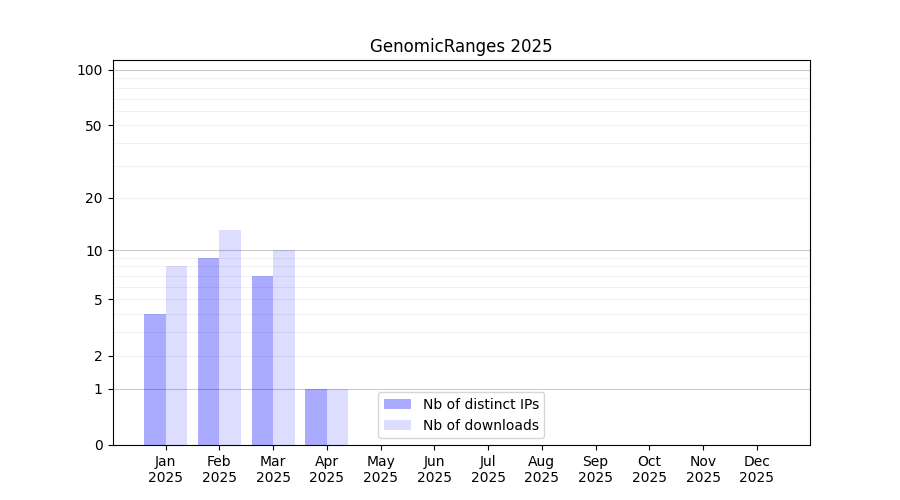Click the 100 y-axis tick label
Screen dimensions: 900x500
(x=90, y=70)
